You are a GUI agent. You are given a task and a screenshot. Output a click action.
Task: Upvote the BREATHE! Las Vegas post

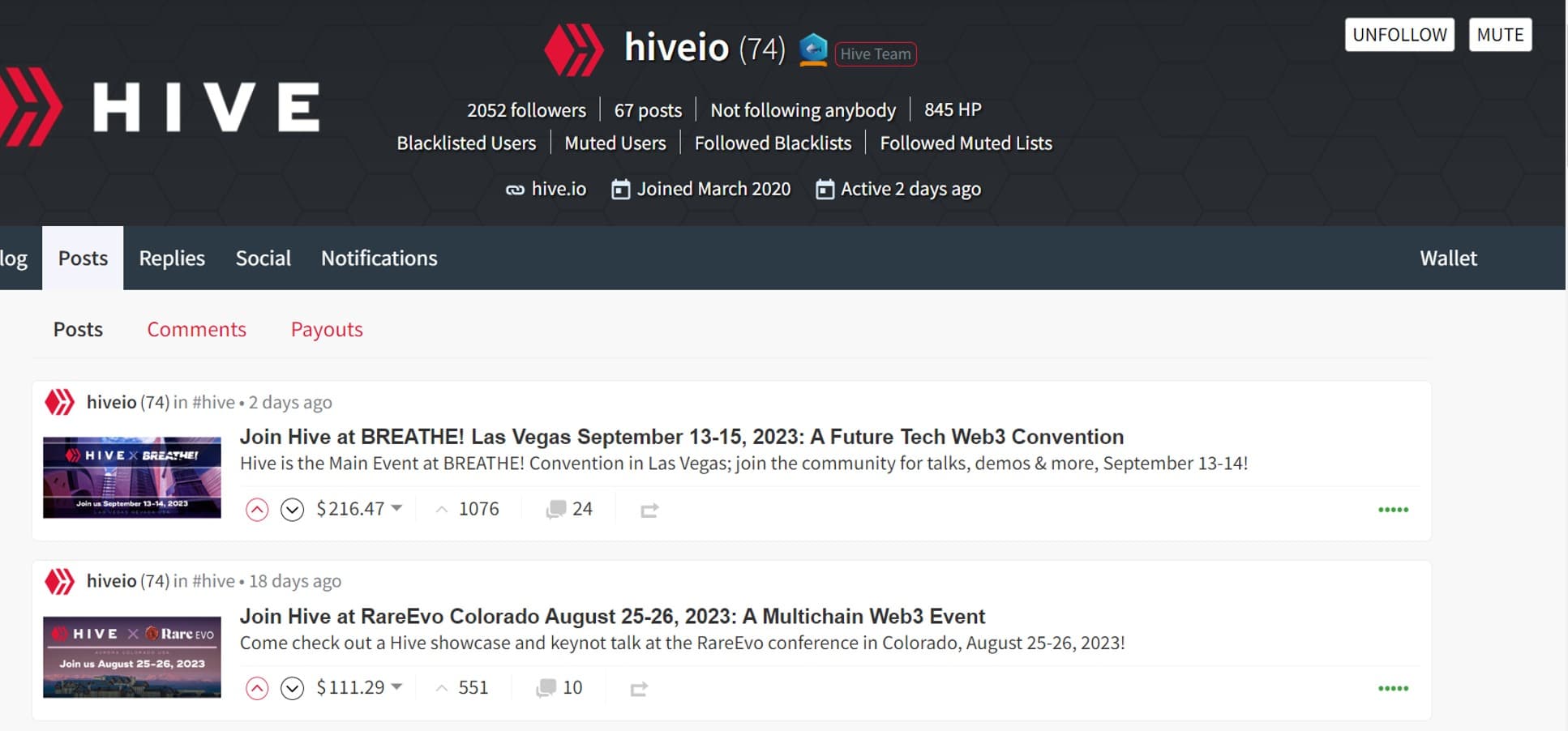(257, 509)
